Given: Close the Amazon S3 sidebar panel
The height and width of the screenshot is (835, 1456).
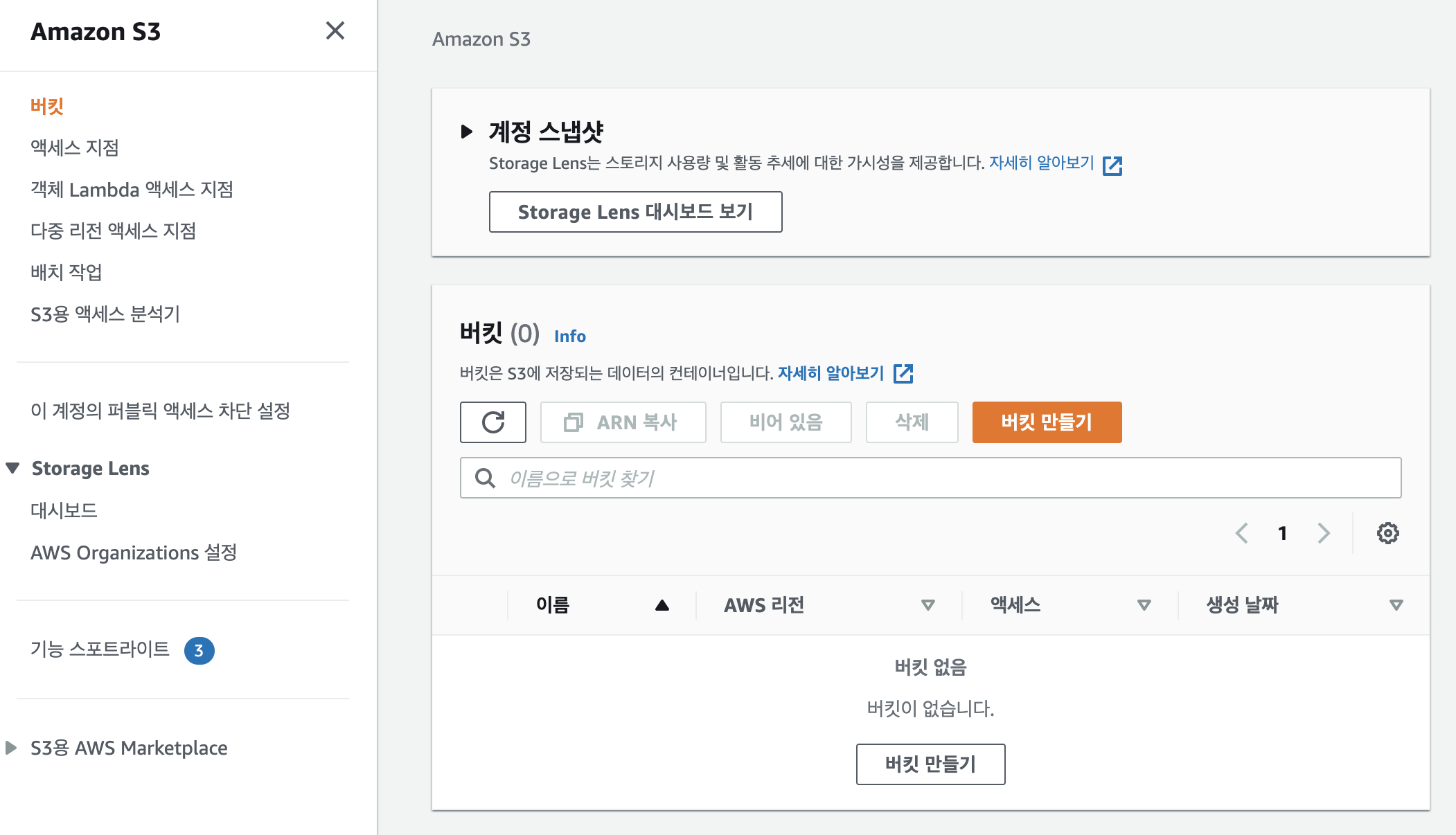Looking at the screenshot, I should (335, 30).
